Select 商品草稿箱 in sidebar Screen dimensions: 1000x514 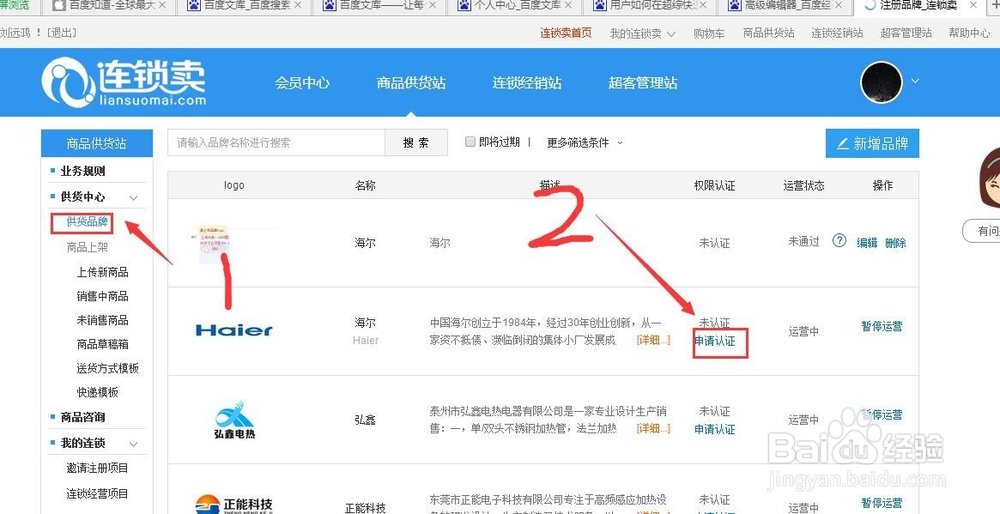tap(103, 344)
